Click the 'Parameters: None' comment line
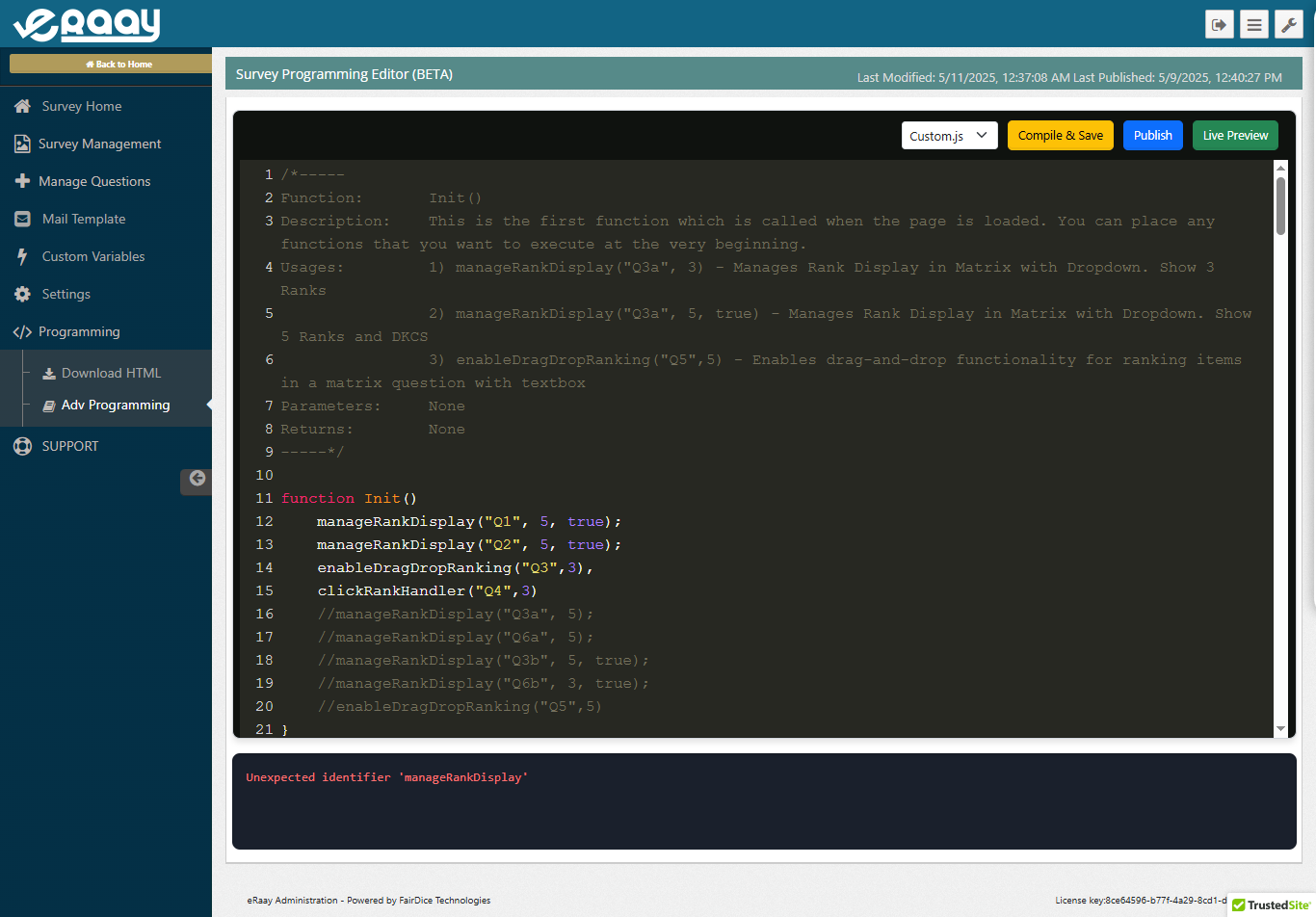The width and height of the screenshot is (1316, 917). click(x=373, y=406)
